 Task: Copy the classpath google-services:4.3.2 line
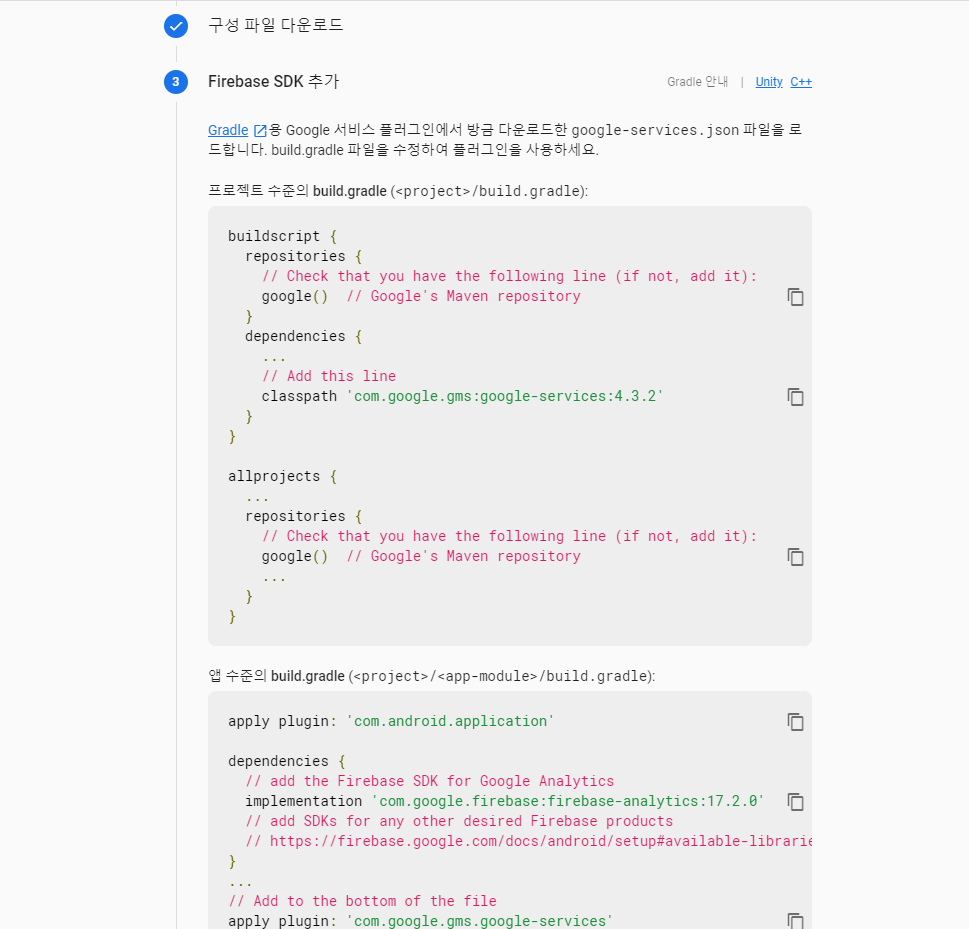click(795, 397)
